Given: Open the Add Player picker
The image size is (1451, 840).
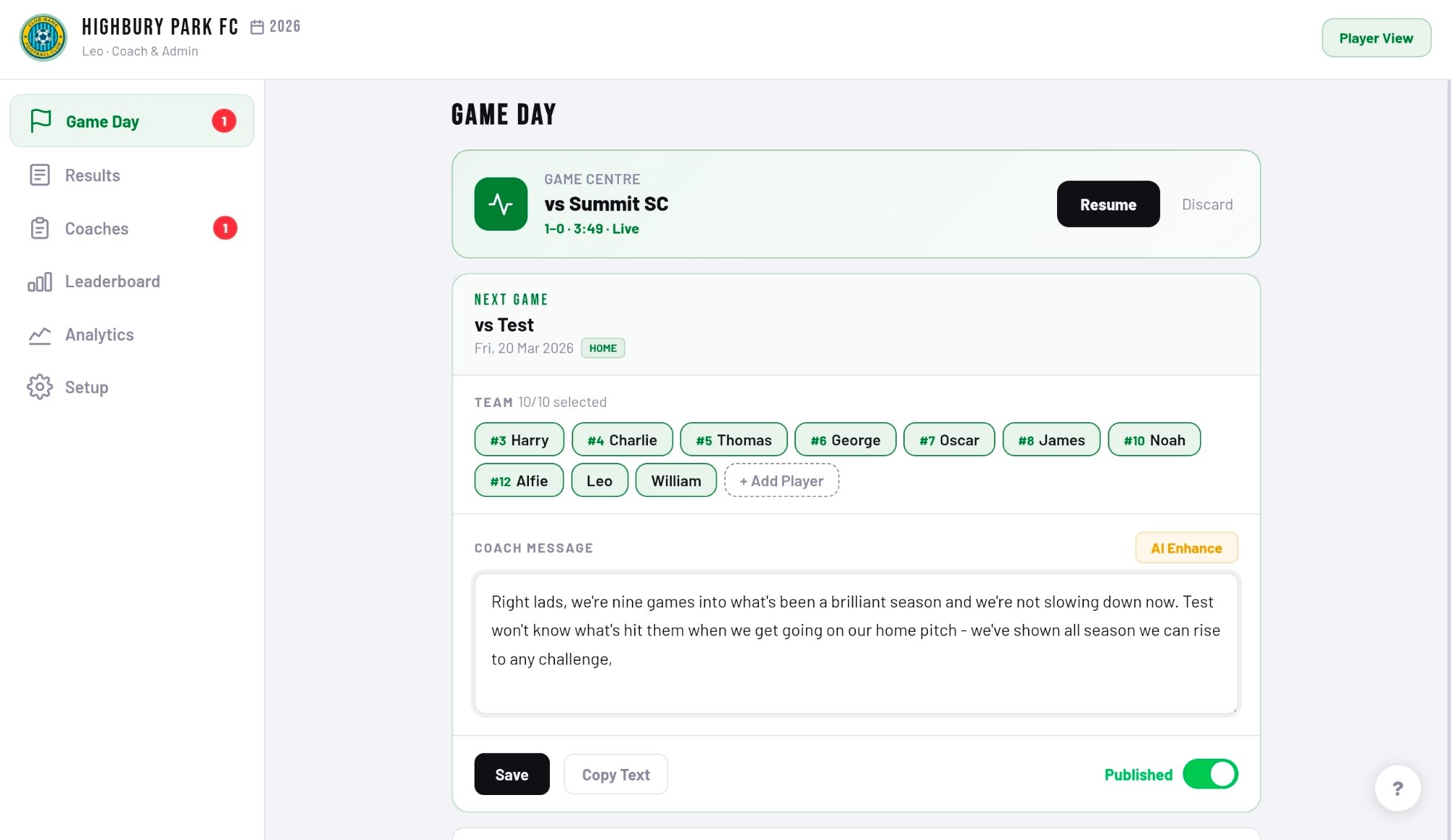Looking at the screenshot, I should click(781, 480).
